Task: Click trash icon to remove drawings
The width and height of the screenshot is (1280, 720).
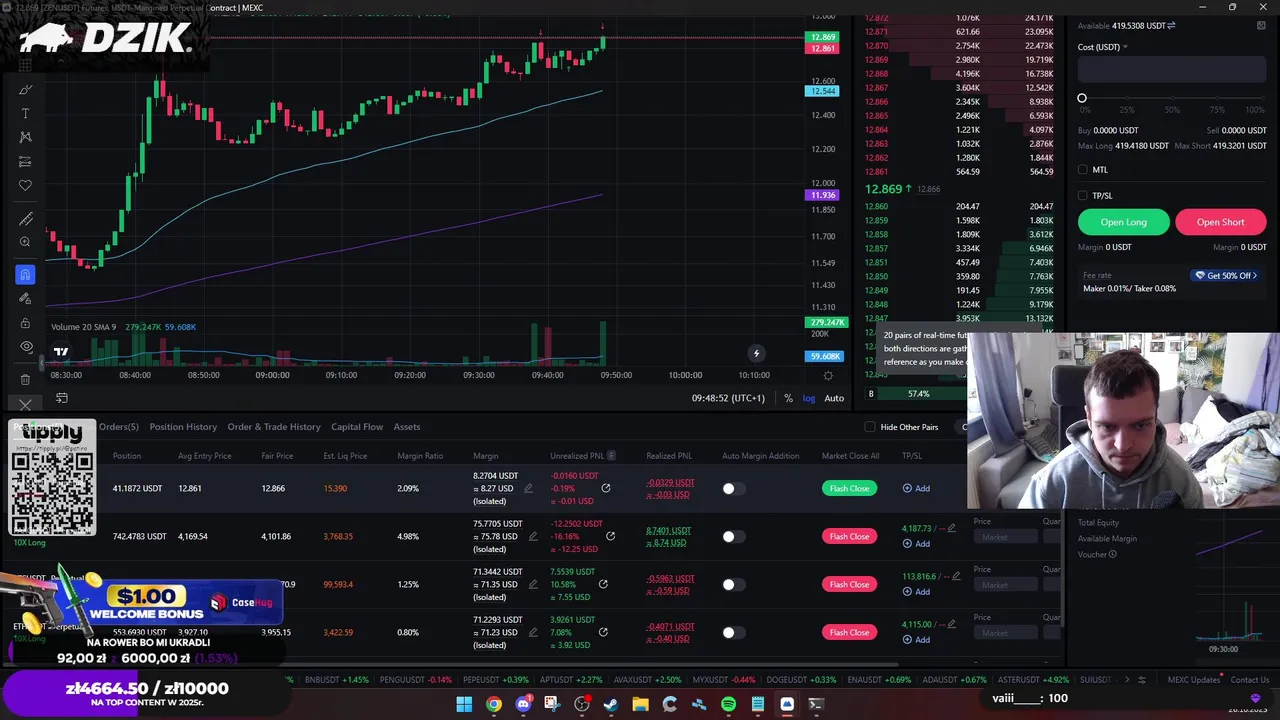Action: [x=25, y=379]
